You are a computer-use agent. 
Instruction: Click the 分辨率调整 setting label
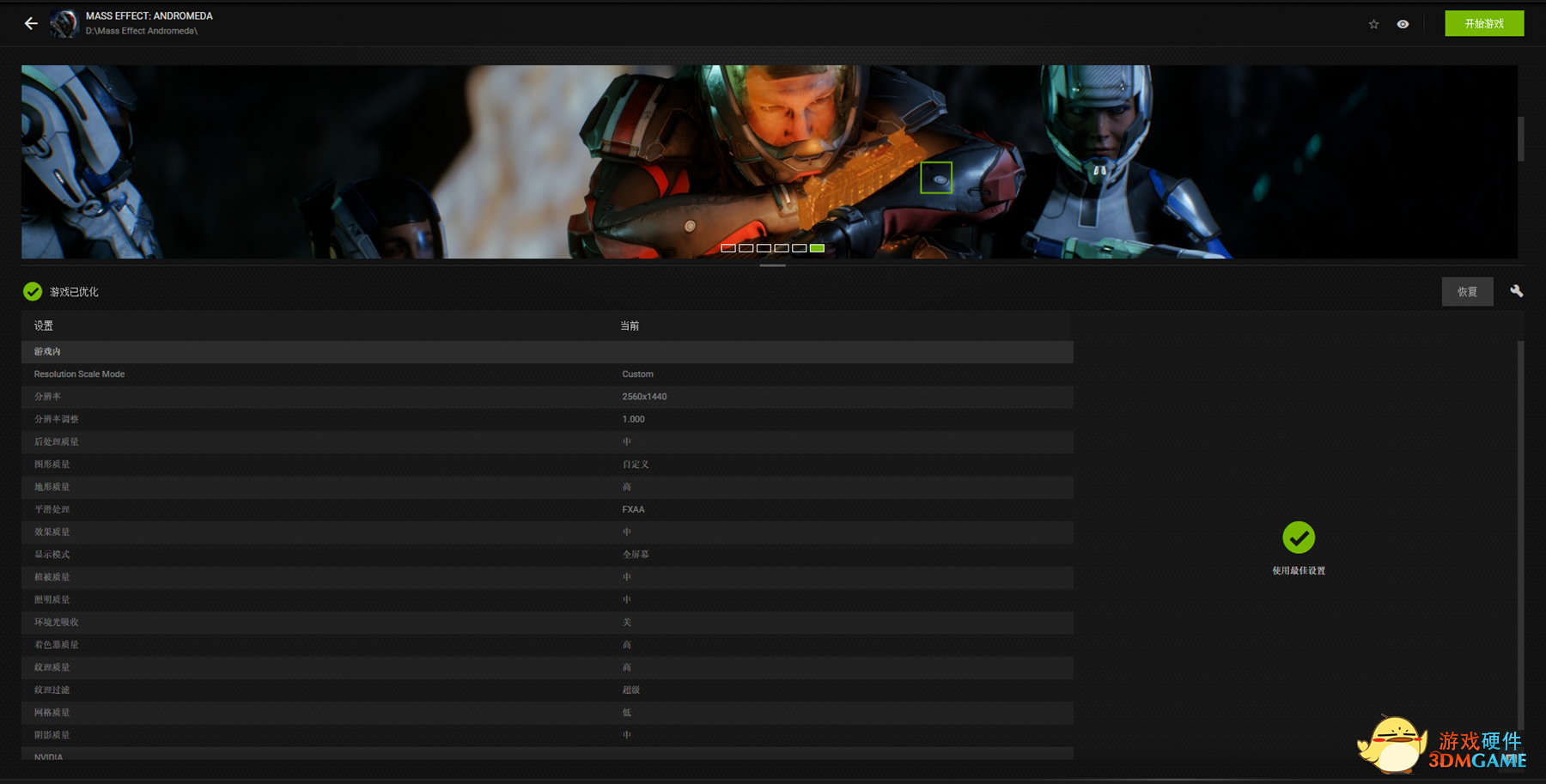click(x=57, y=419)
